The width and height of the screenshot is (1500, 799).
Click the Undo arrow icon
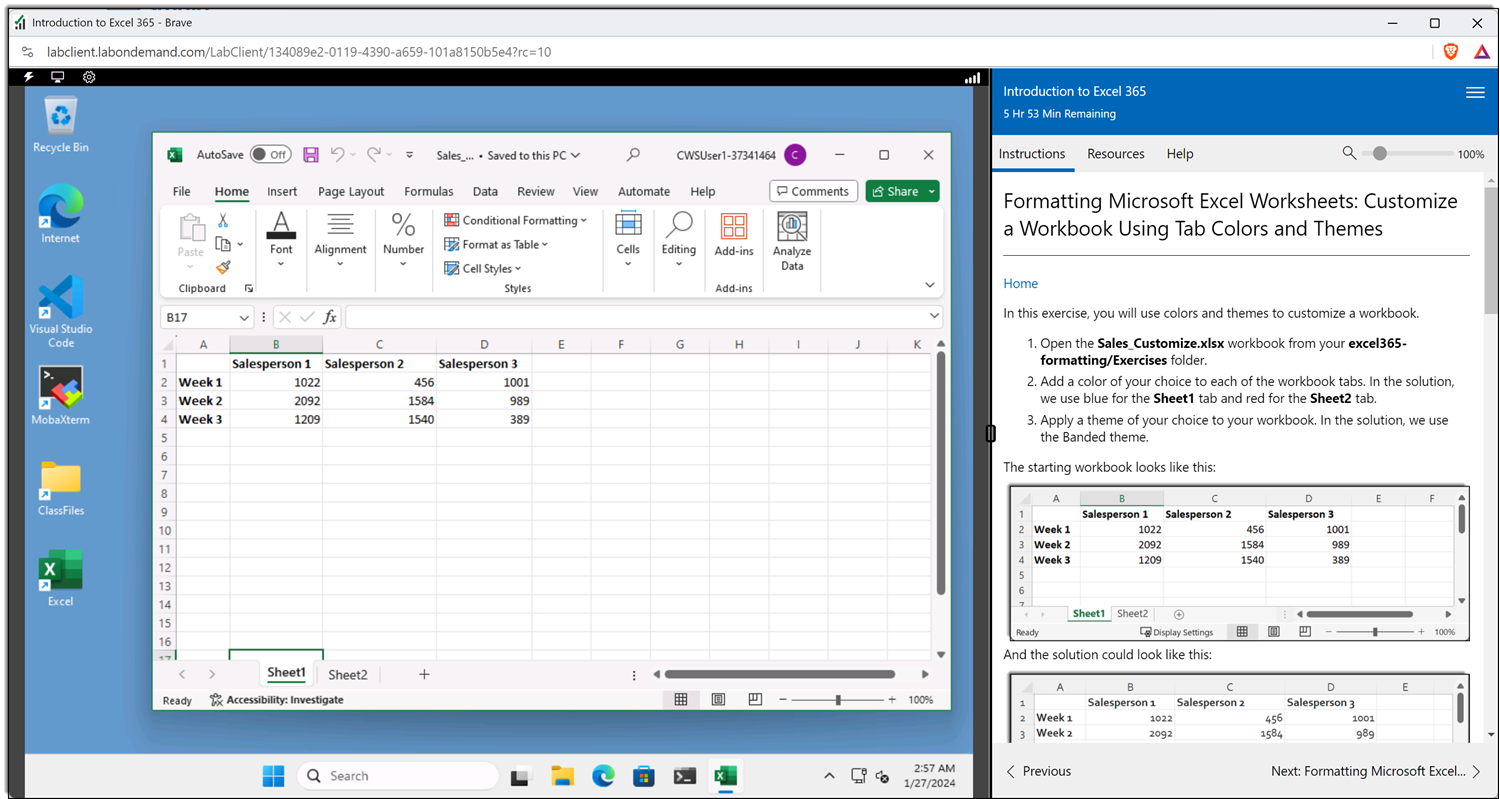point(338,154)
